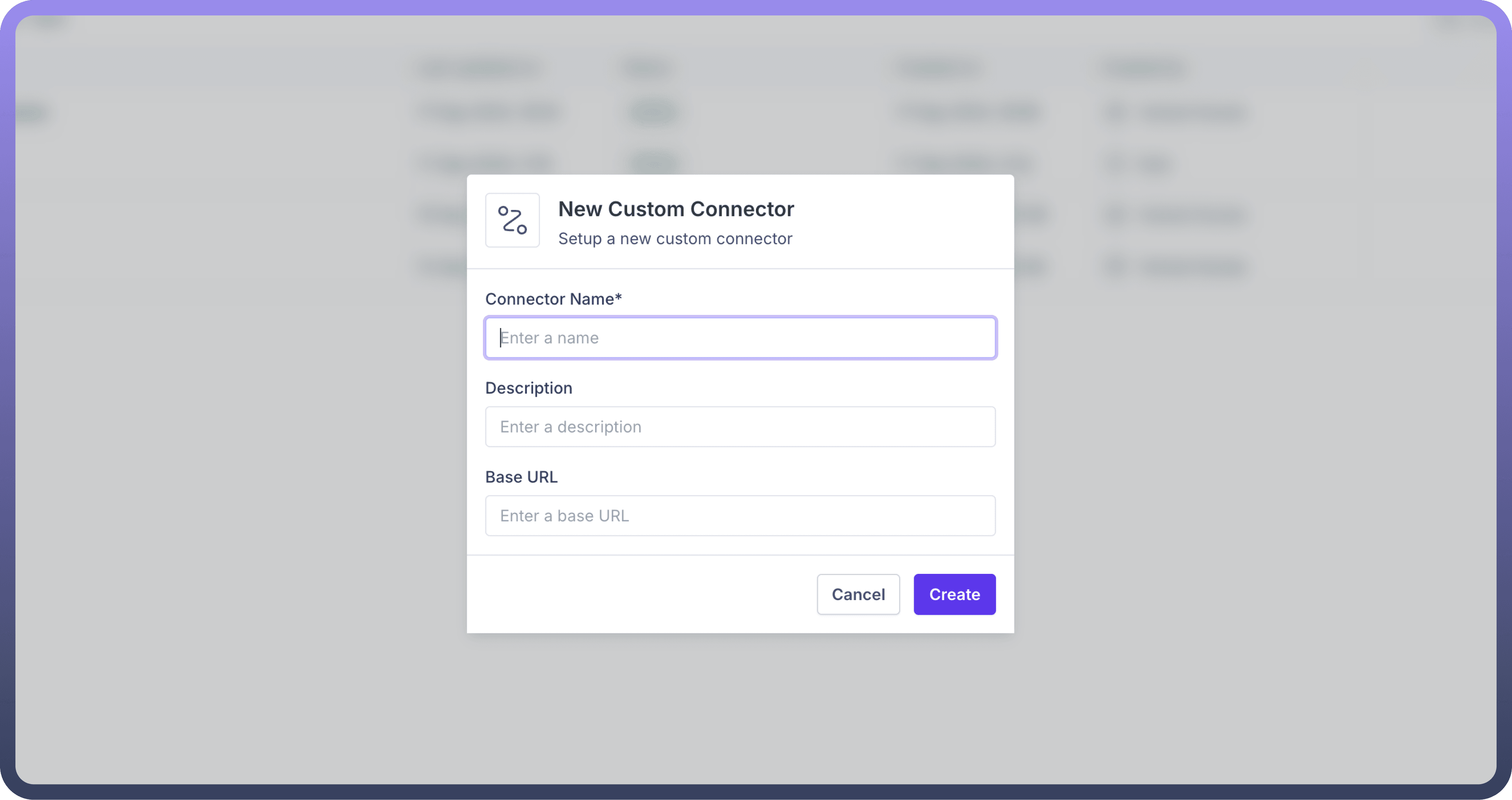Click the required asterisk after Connector Name

coord(618,298)
